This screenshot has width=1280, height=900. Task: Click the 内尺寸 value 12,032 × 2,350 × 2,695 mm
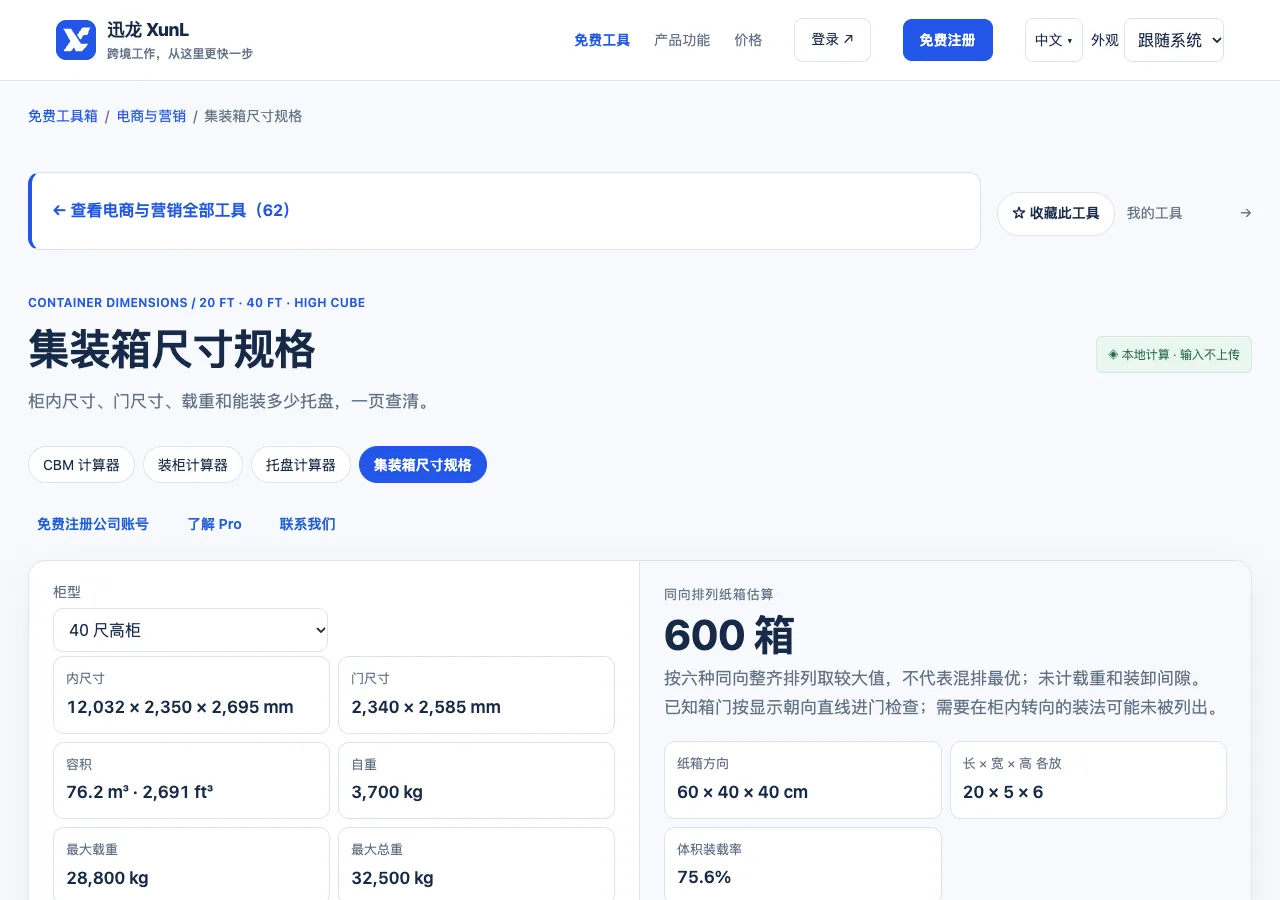coord(180,707)
